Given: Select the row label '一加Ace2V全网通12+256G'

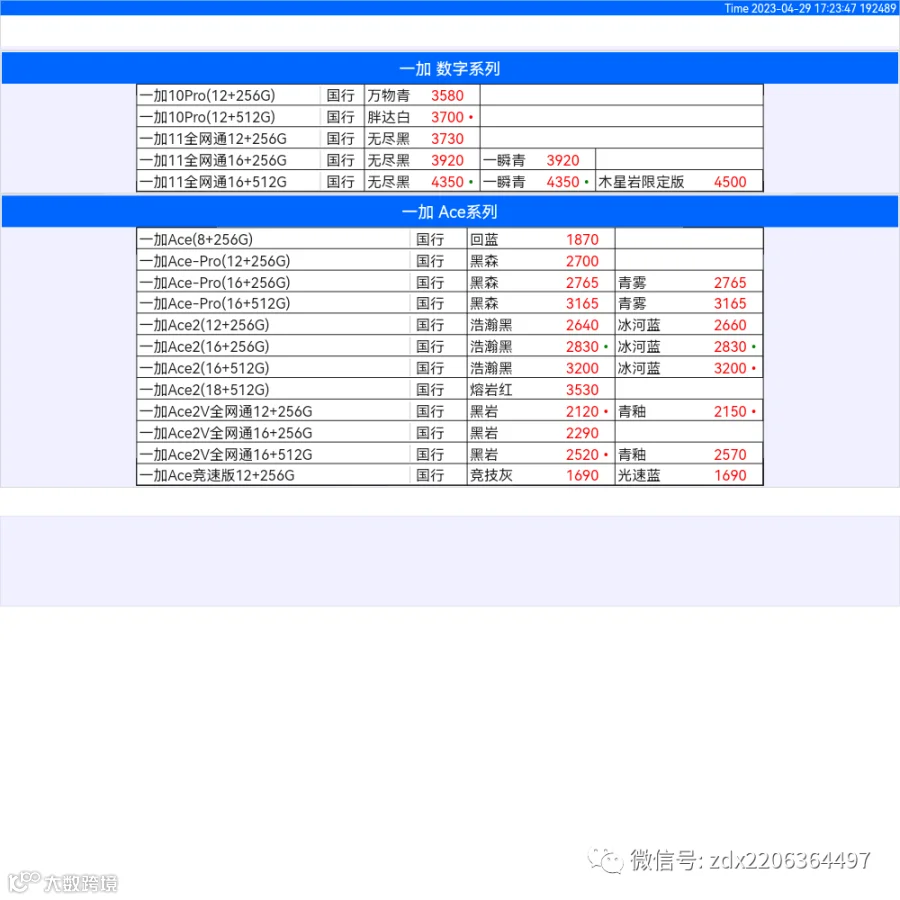Looking at the screenshot, I should tap(226, 412).
